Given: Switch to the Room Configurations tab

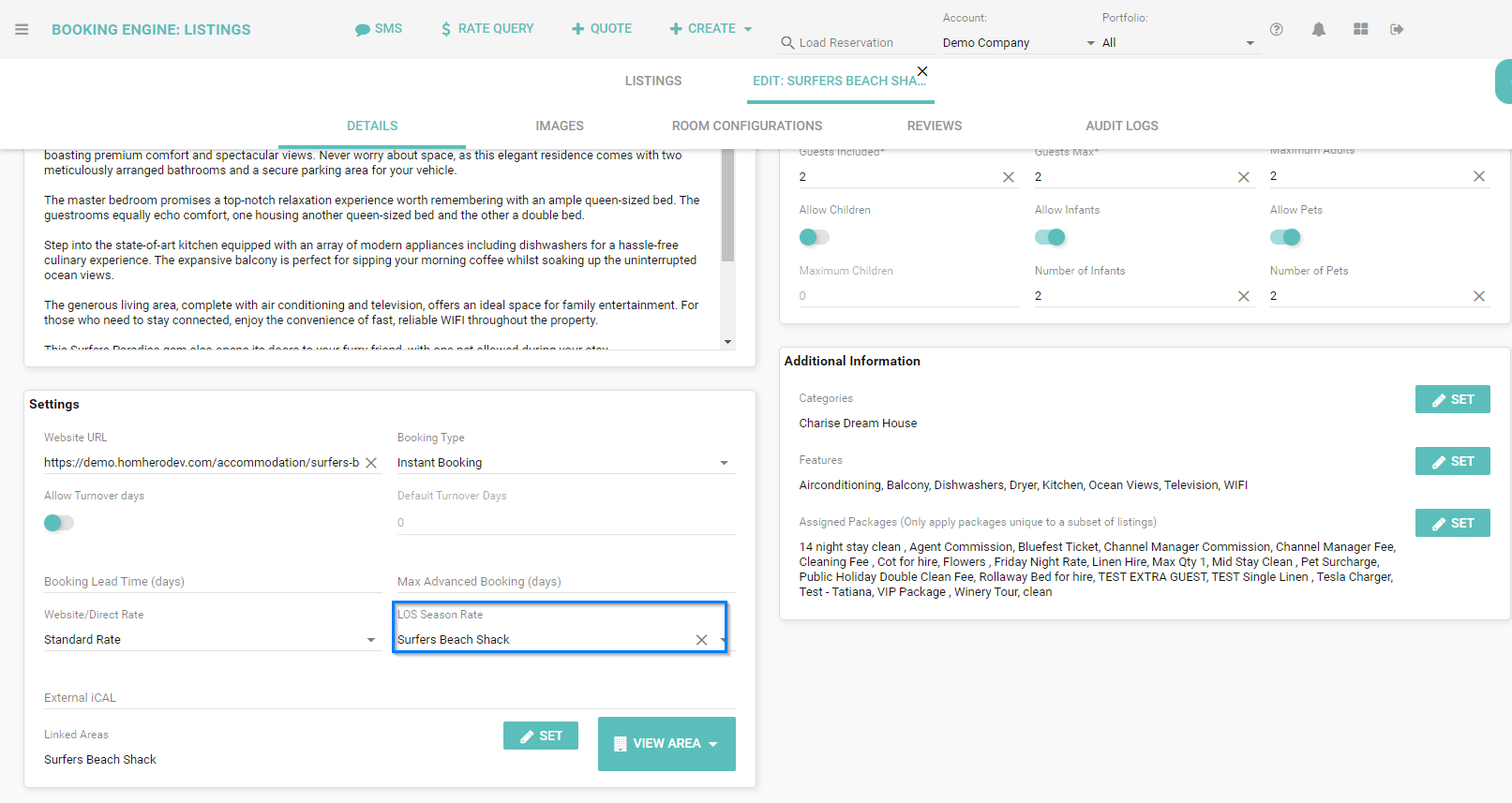Looking at the screenshot, I should [x=746, y=126].
